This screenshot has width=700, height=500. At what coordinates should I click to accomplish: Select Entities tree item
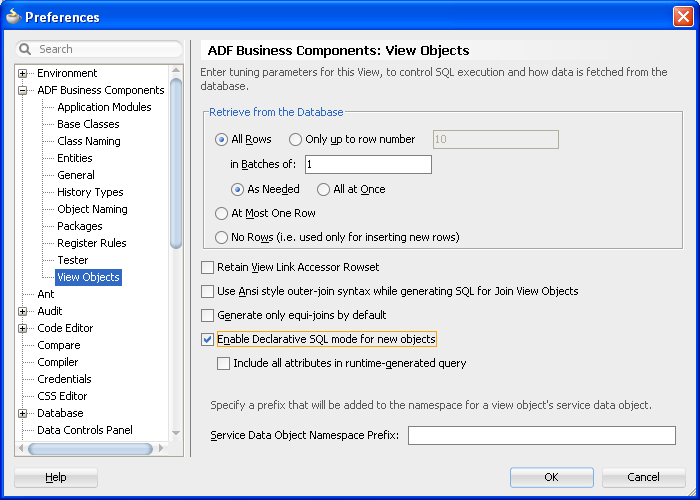point(75,158)
